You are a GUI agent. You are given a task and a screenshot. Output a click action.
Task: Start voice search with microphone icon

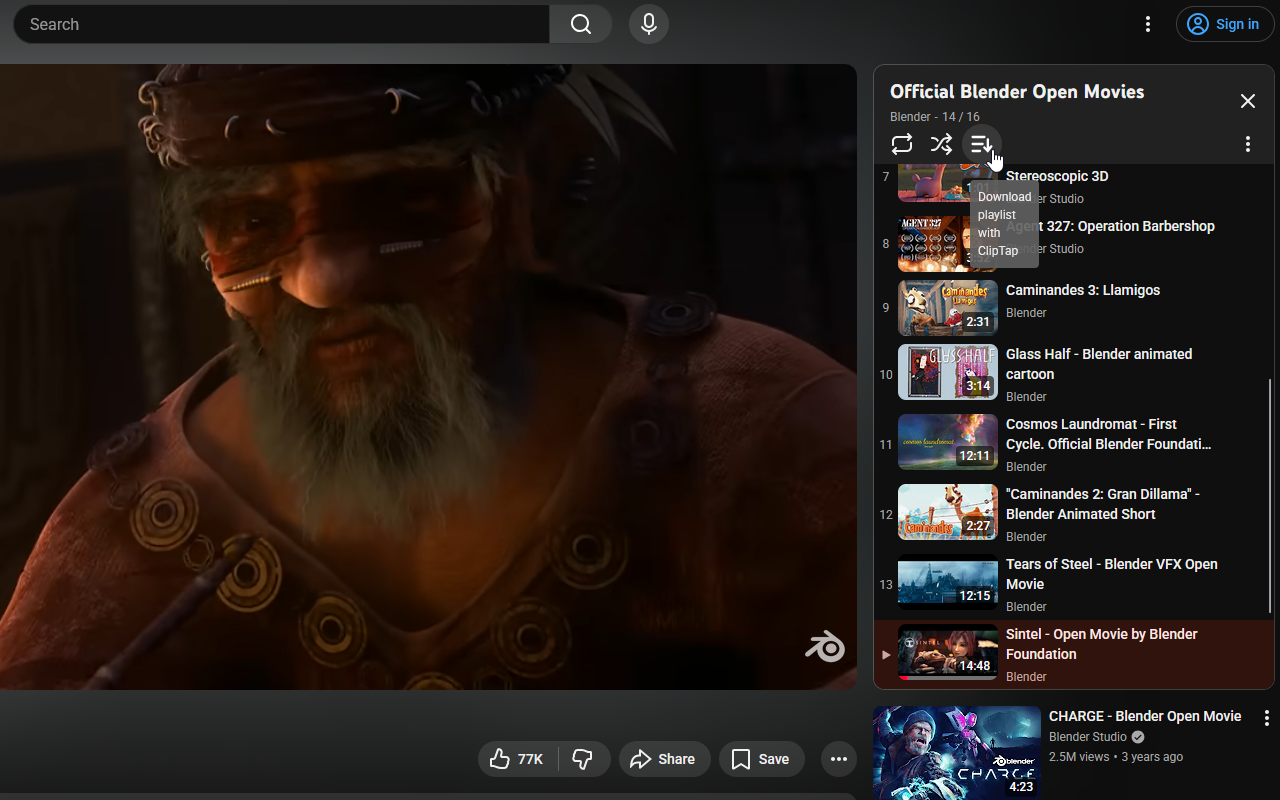point(649,24)
